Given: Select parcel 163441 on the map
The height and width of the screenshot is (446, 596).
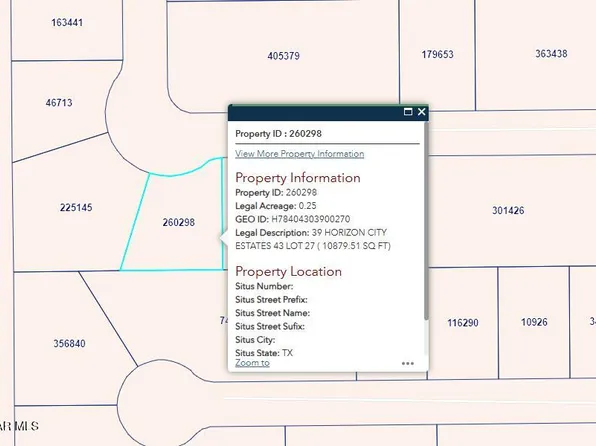Looking at the screenshot, I should [67, 22].
